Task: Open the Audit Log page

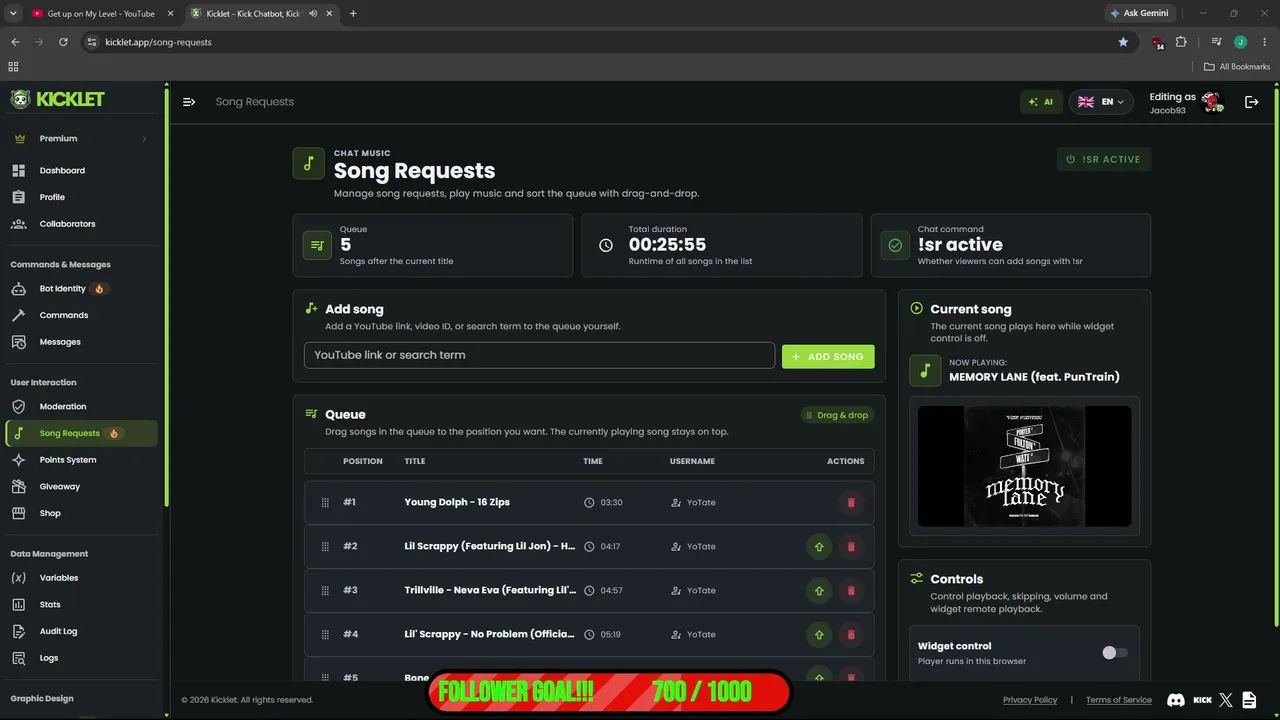Action: coord(58,631)
